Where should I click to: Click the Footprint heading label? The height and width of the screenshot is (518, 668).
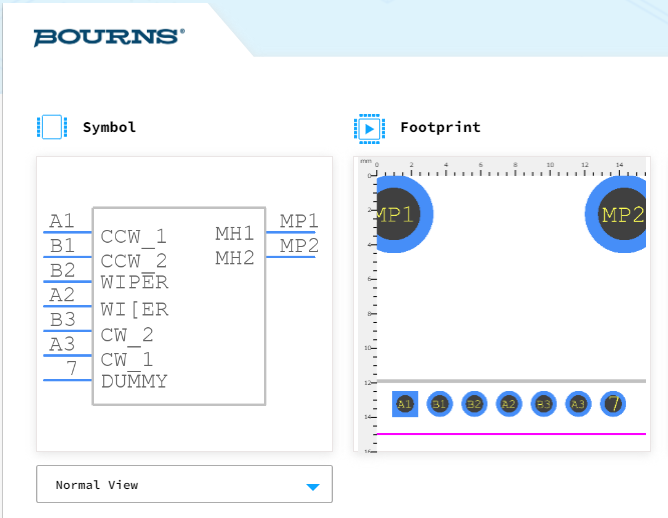[440, 127]
